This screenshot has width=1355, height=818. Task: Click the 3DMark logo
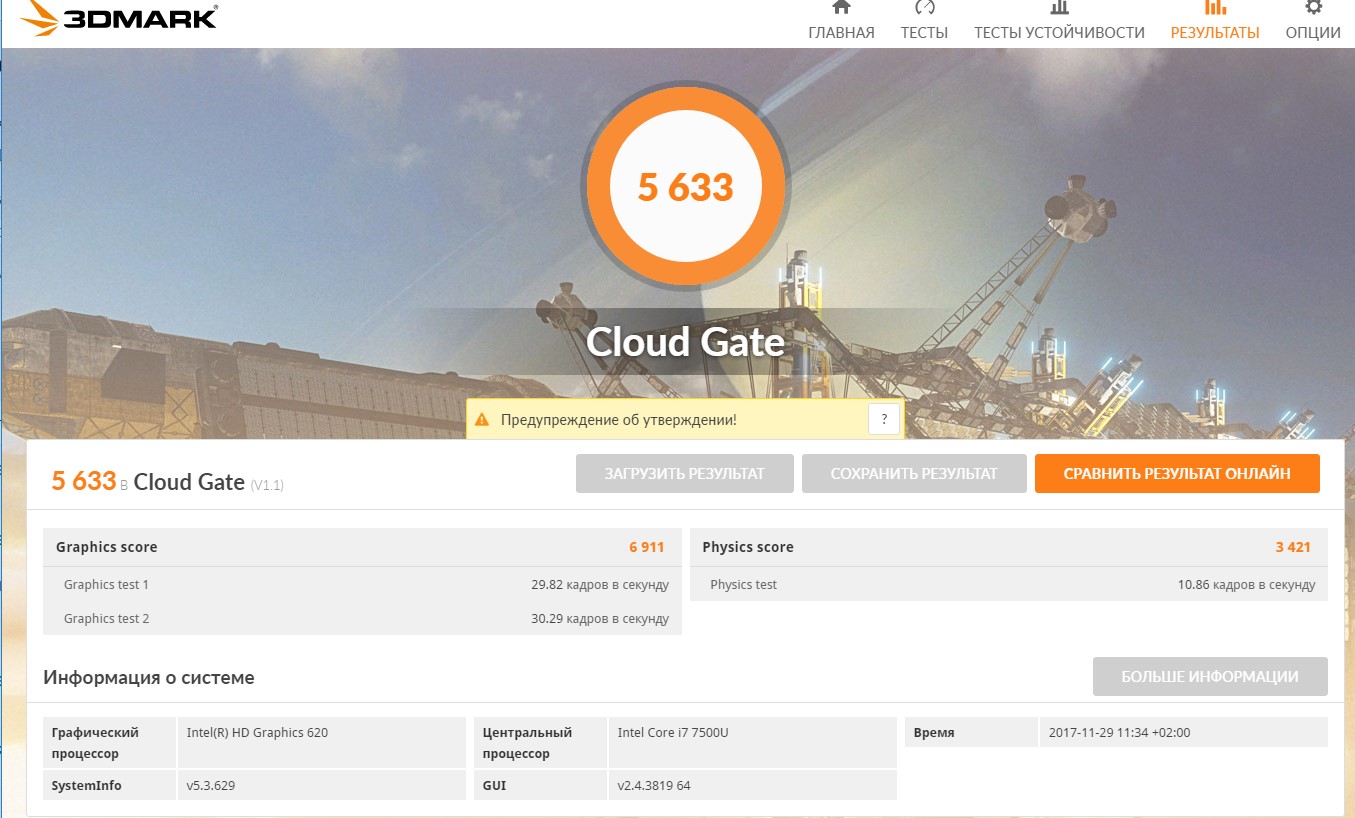coord(118,19)
